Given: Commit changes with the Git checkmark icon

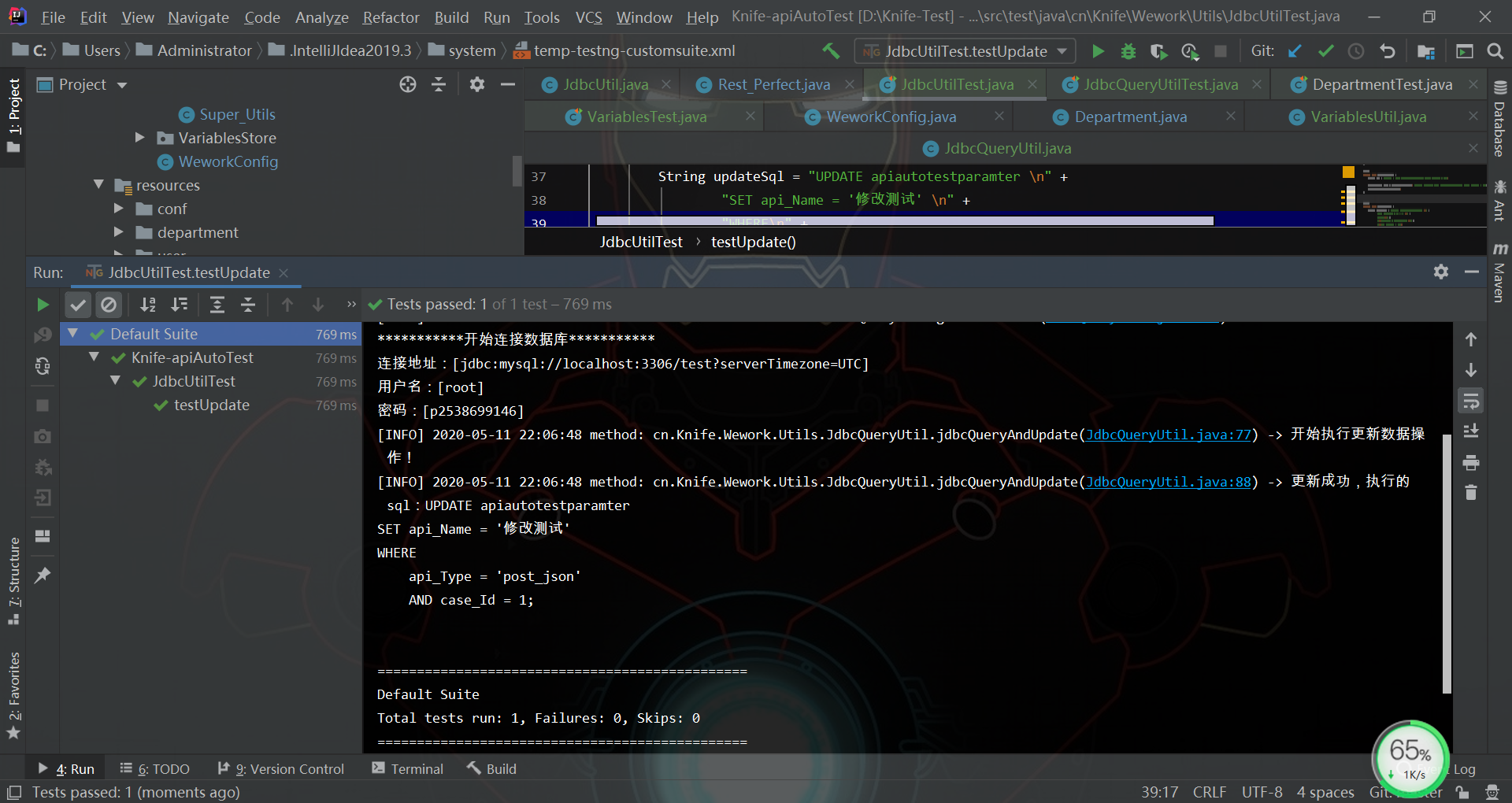Looking at the screenshot, I should [x=1325, y=51].
